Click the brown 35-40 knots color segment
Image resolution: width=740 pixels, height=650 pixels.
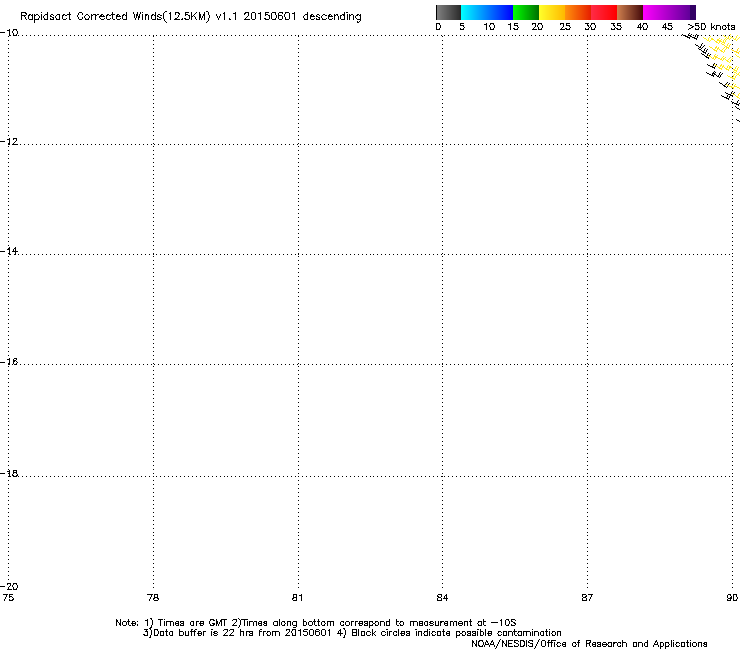click(630, 12)
